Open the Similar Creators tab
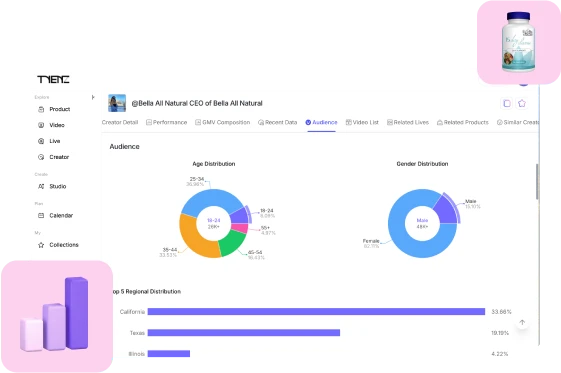 tap(518, 122)
